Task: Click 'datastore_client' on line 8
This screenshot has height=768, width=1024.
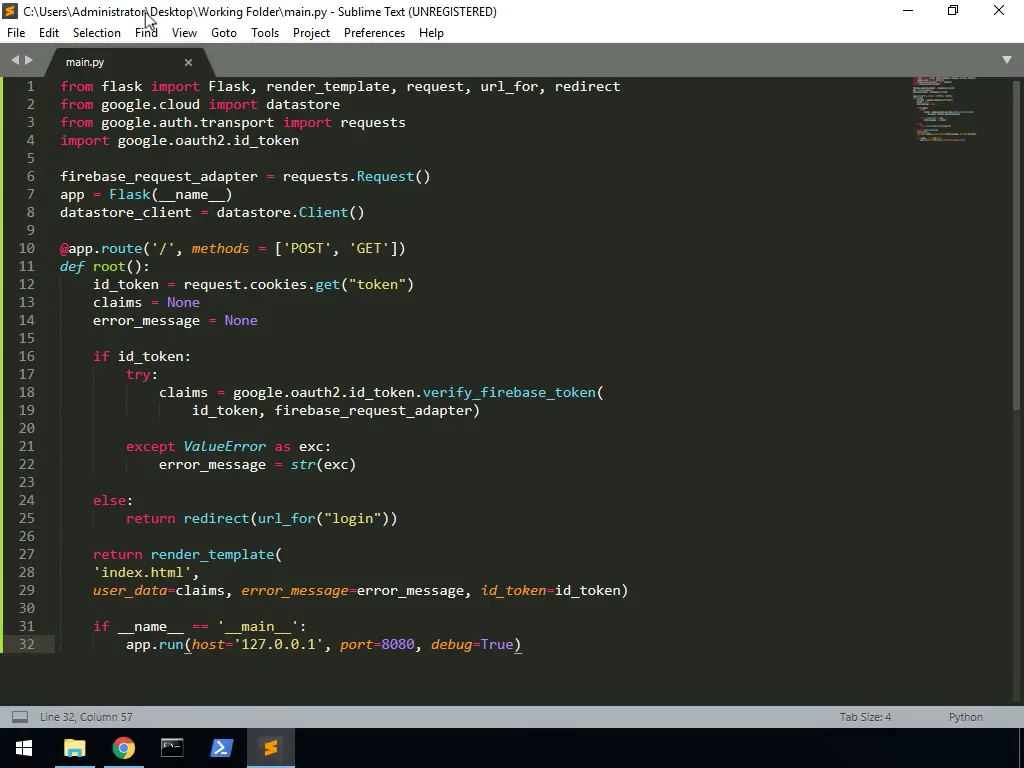Action: pos(126,212)
